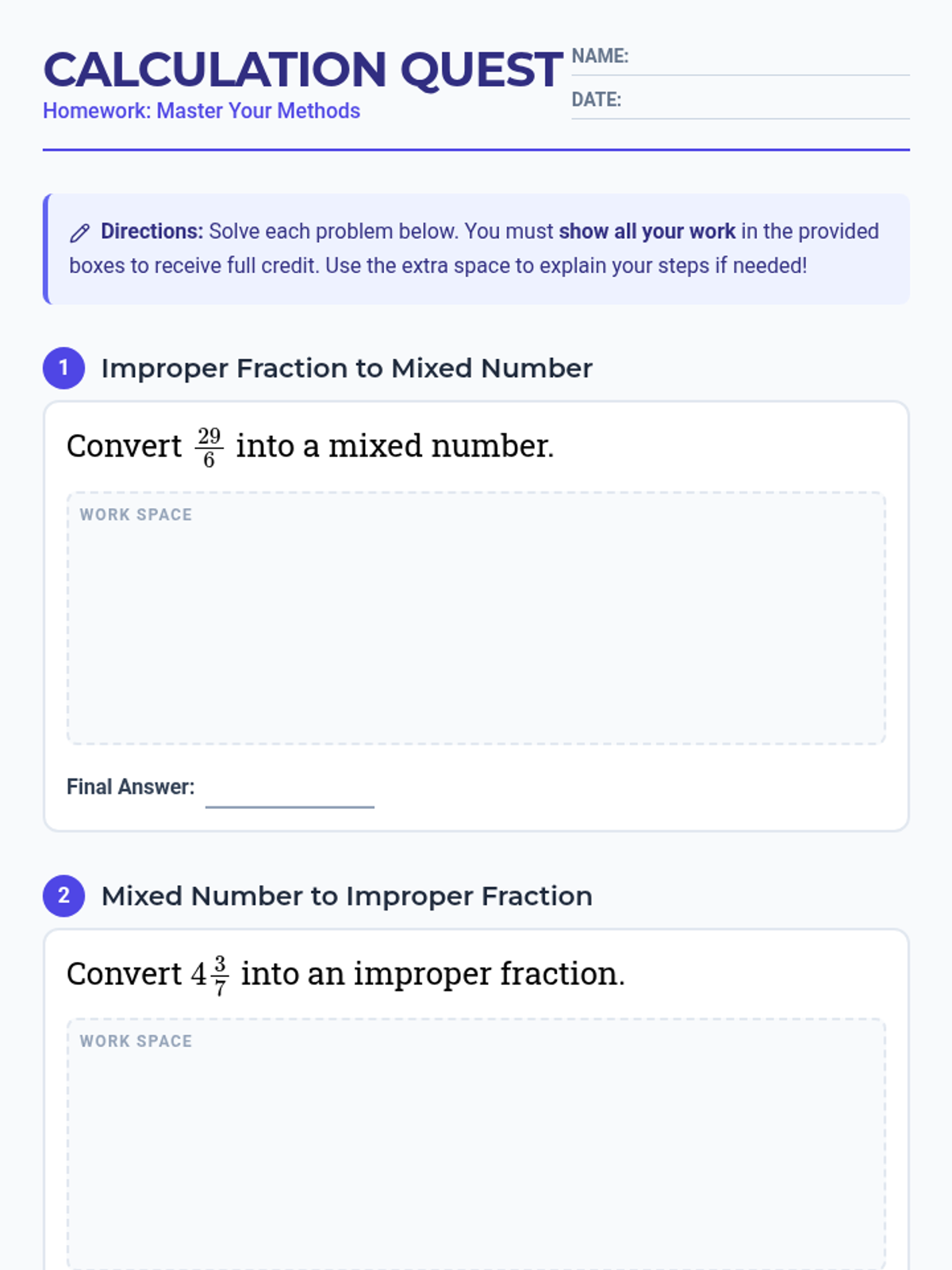The width and height of the screenshot is (952, 1270).
Task: Select the Mixed Number to Improper Fraction heading
Action: 347,896
